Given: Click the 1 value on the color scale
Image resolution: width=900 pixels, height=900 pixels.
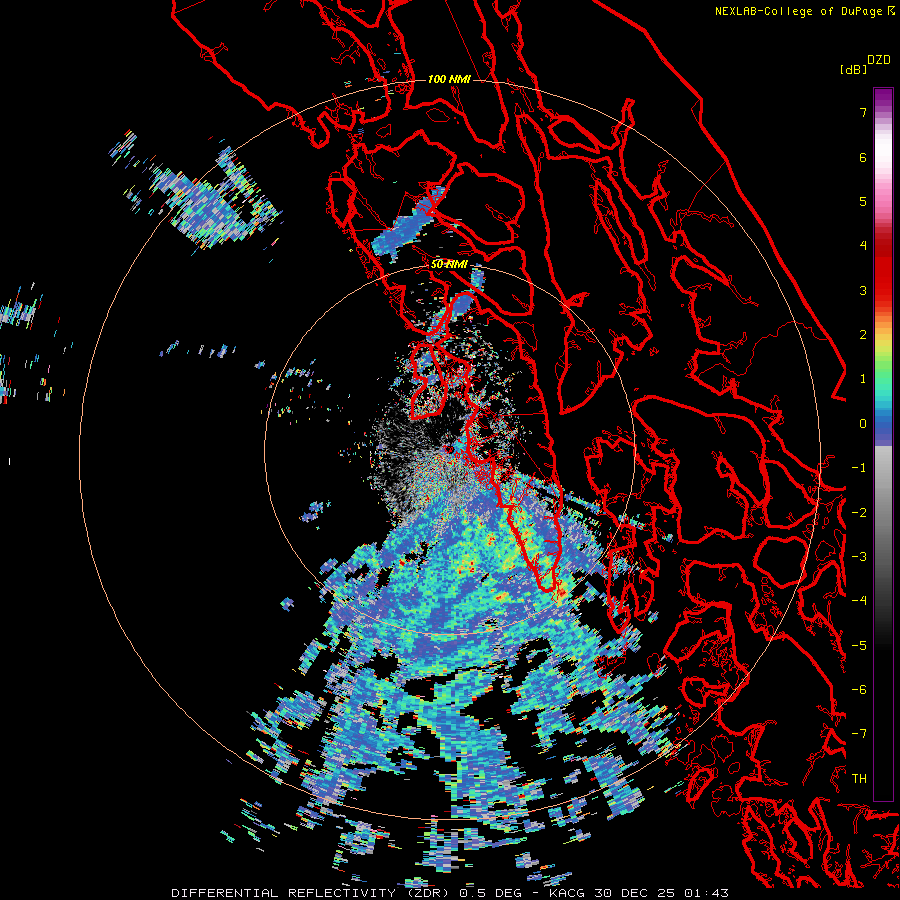Looking at the screenshot, I should (863, 379).
